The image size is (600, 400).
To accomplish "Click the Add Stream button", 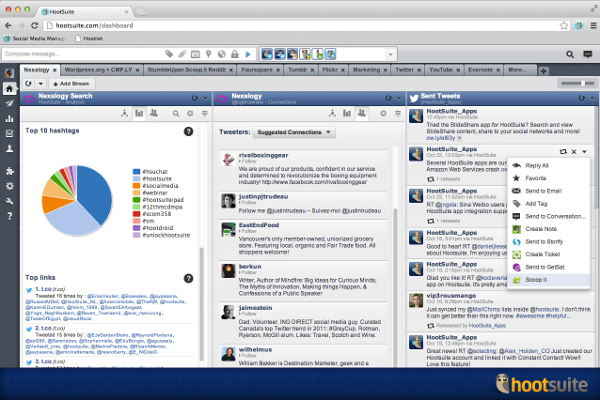I will (x=72, y=84).
